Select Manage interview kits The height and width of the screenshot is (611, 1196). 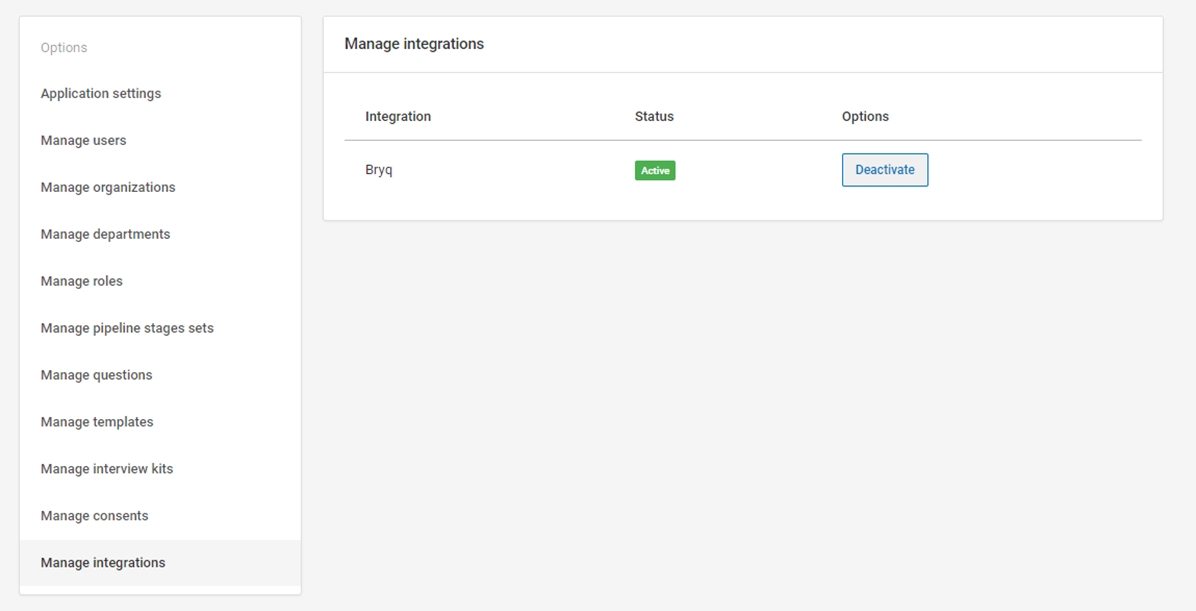pyautogui.click(x=107, y=469)
